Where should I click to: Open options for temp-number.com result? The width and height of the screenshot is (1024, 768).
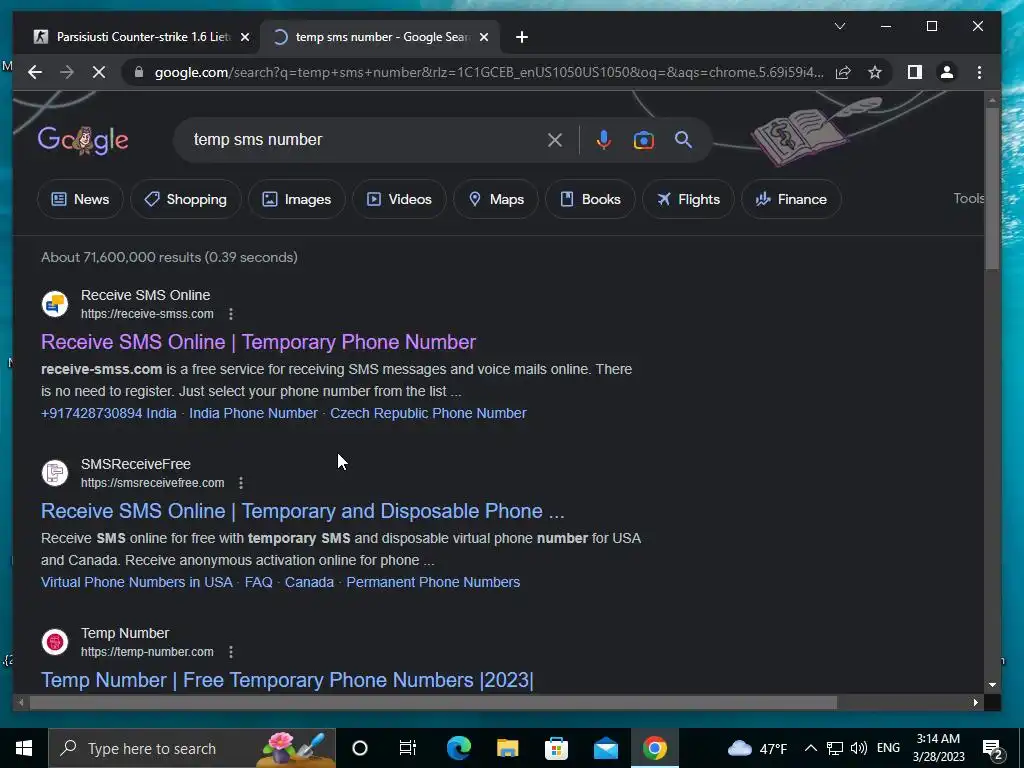231,652
